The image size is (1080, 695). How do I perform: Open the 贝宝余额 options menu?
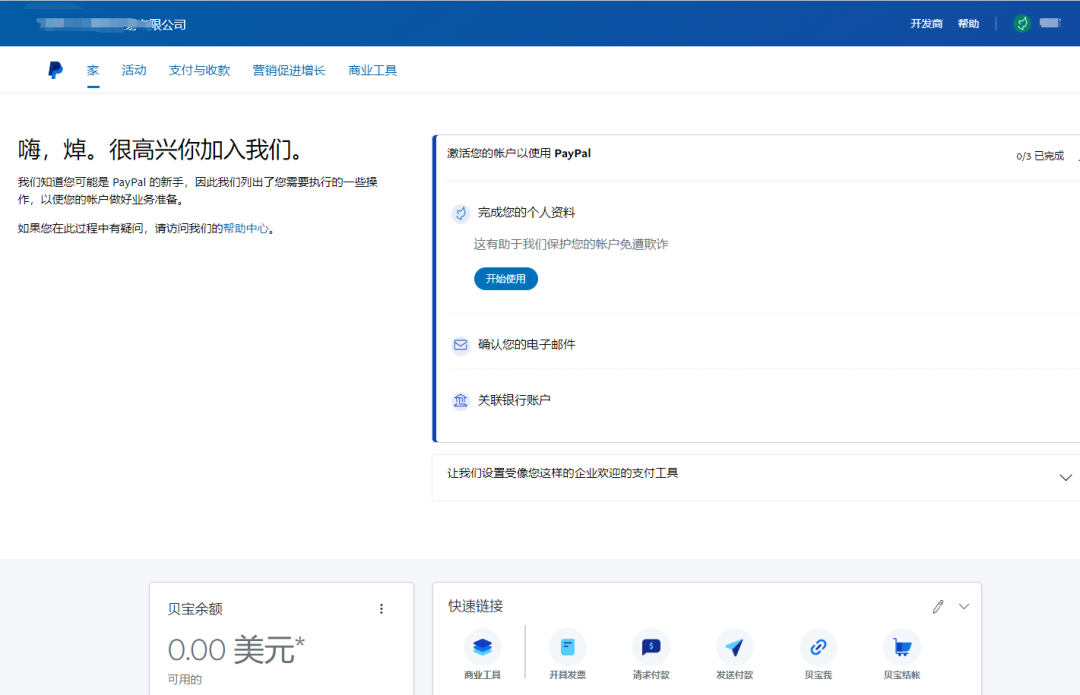point(381,608)
